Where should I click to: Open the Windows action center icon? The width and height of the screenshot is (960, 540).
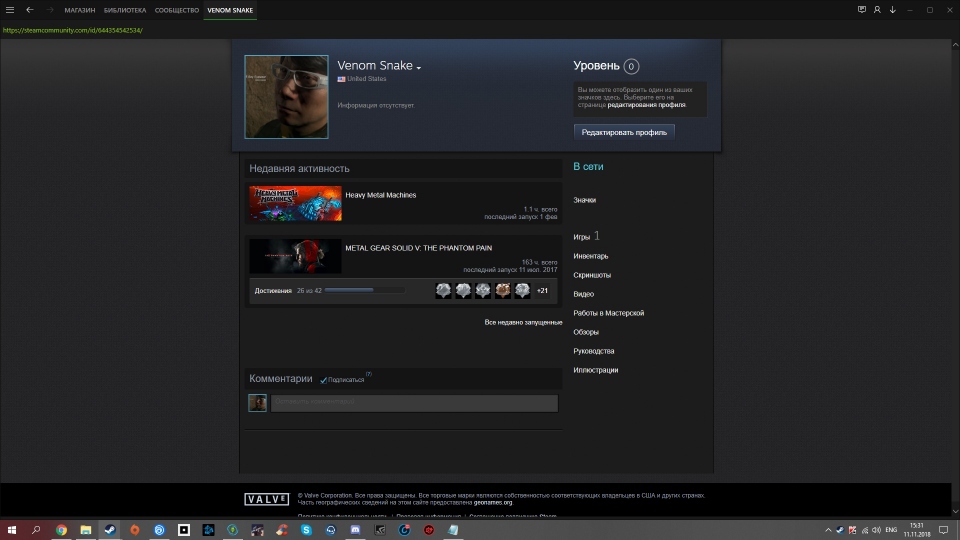pos(944,530)
